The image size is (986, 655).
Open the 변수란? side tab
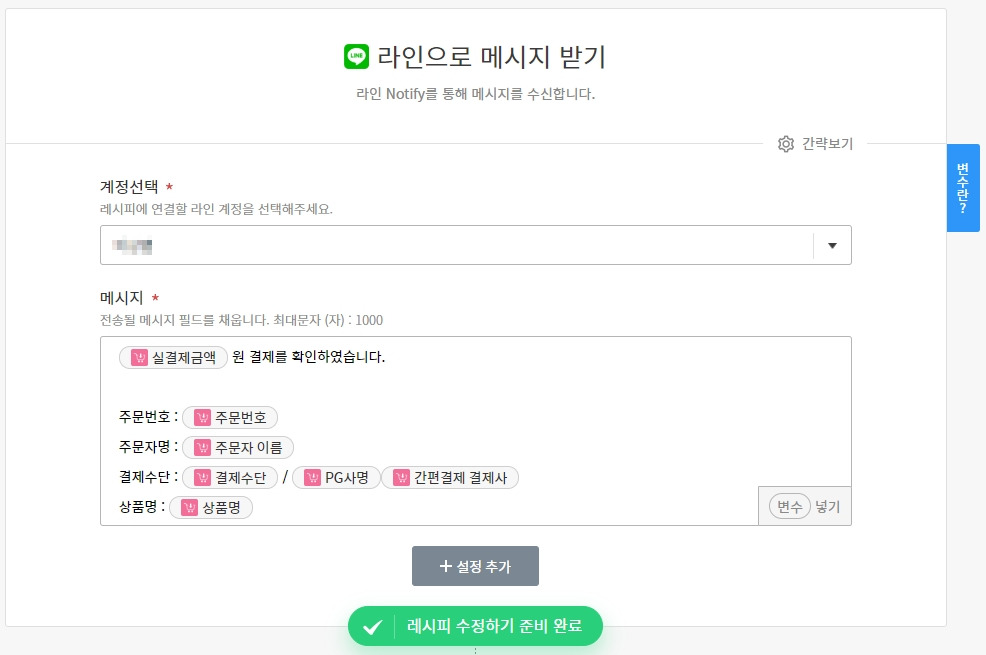tap(963, 187)
